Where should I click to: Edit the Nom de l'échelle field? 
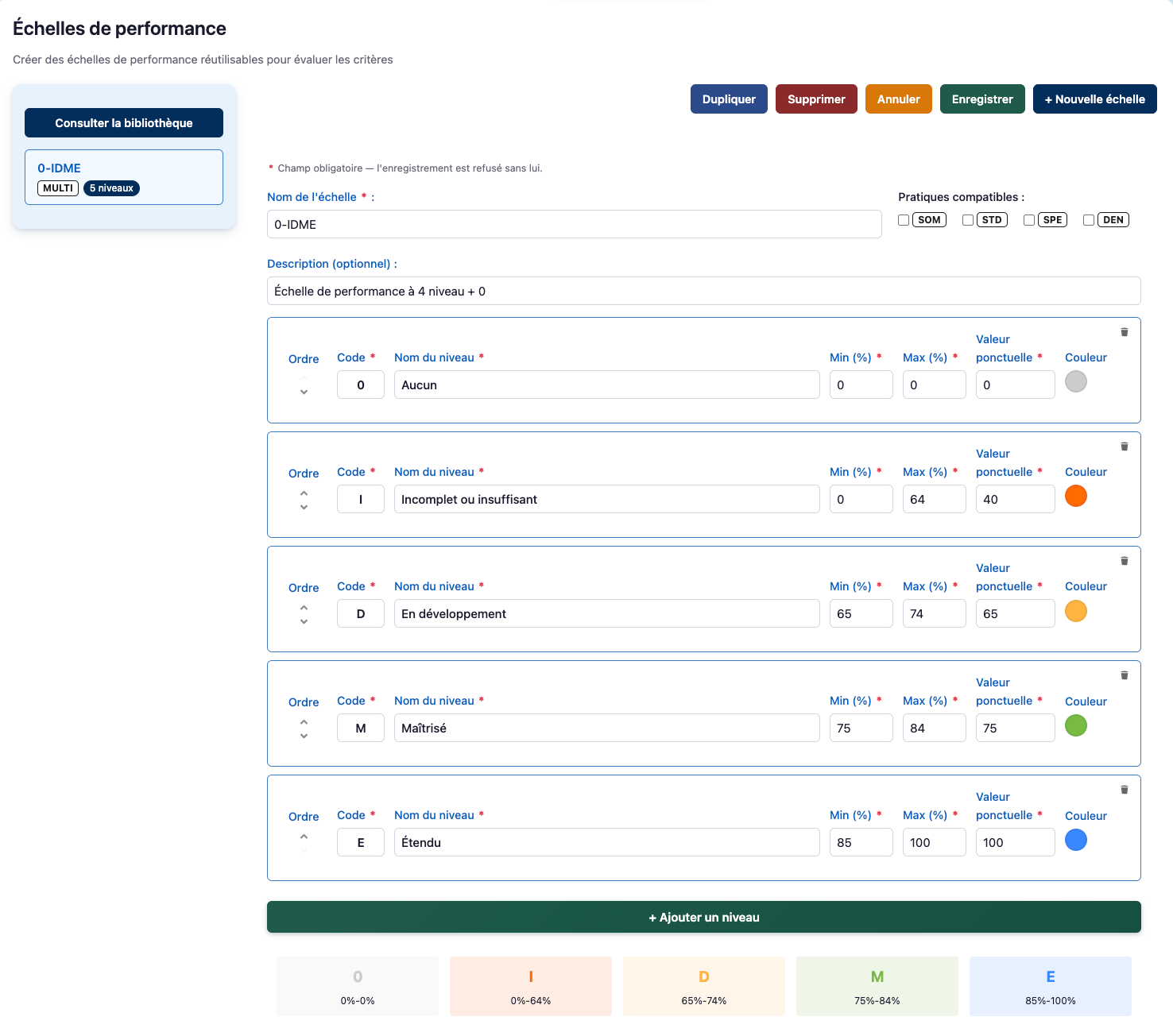coord(575,224)
